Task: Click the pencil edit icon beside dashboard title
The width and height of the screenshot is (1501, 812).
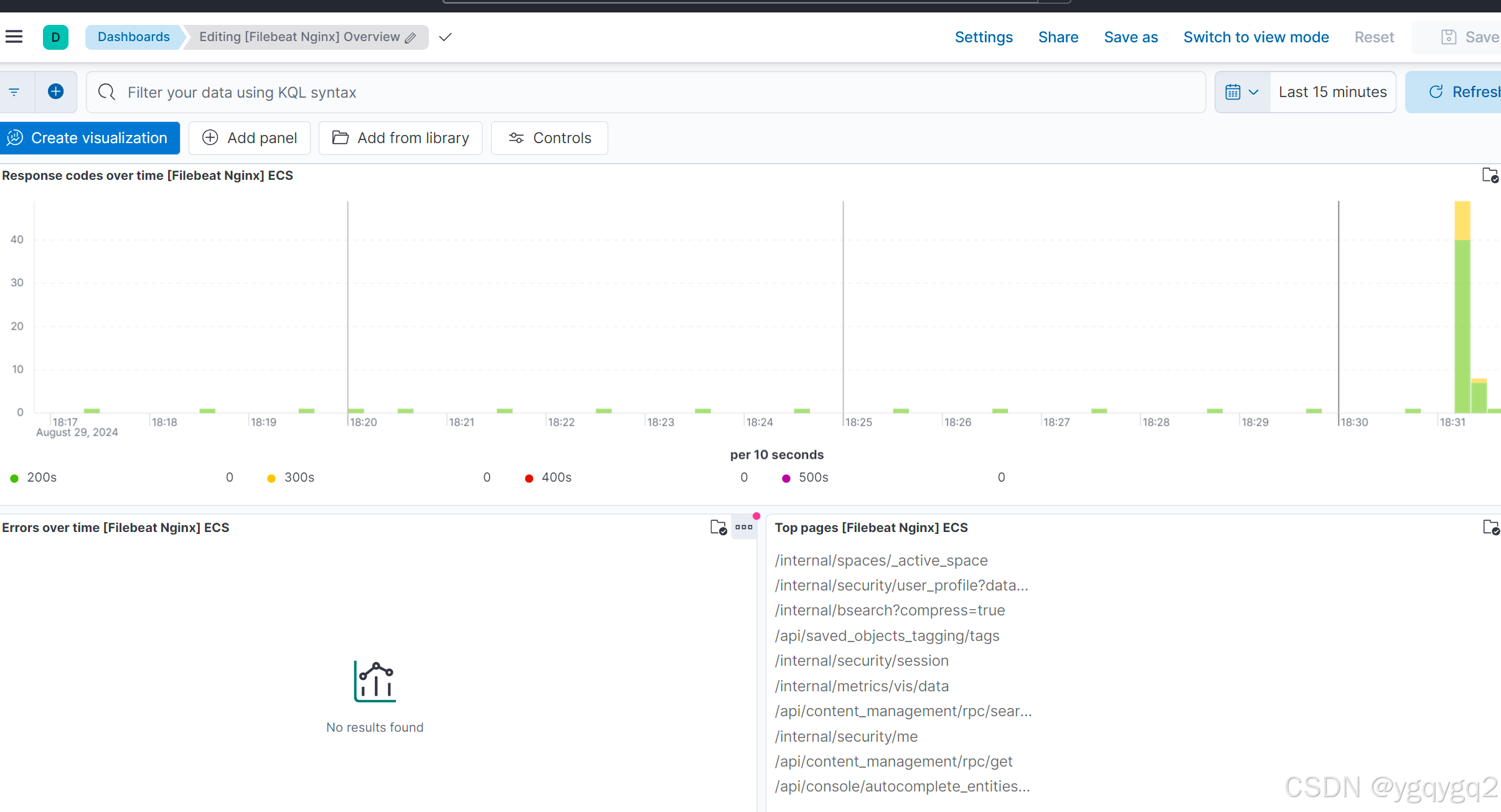Action: [x=410, y=38]
